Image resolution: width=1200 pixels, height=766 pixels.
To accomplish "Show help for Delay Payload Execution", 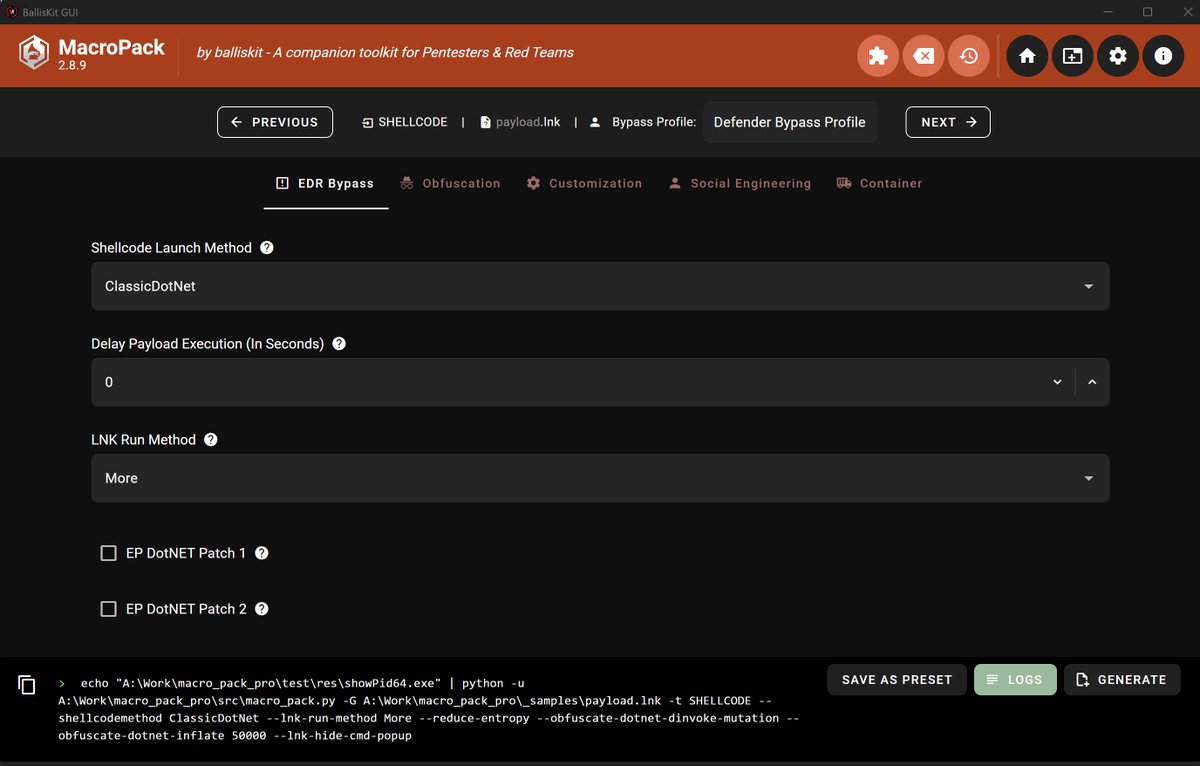I will (339, 343).
